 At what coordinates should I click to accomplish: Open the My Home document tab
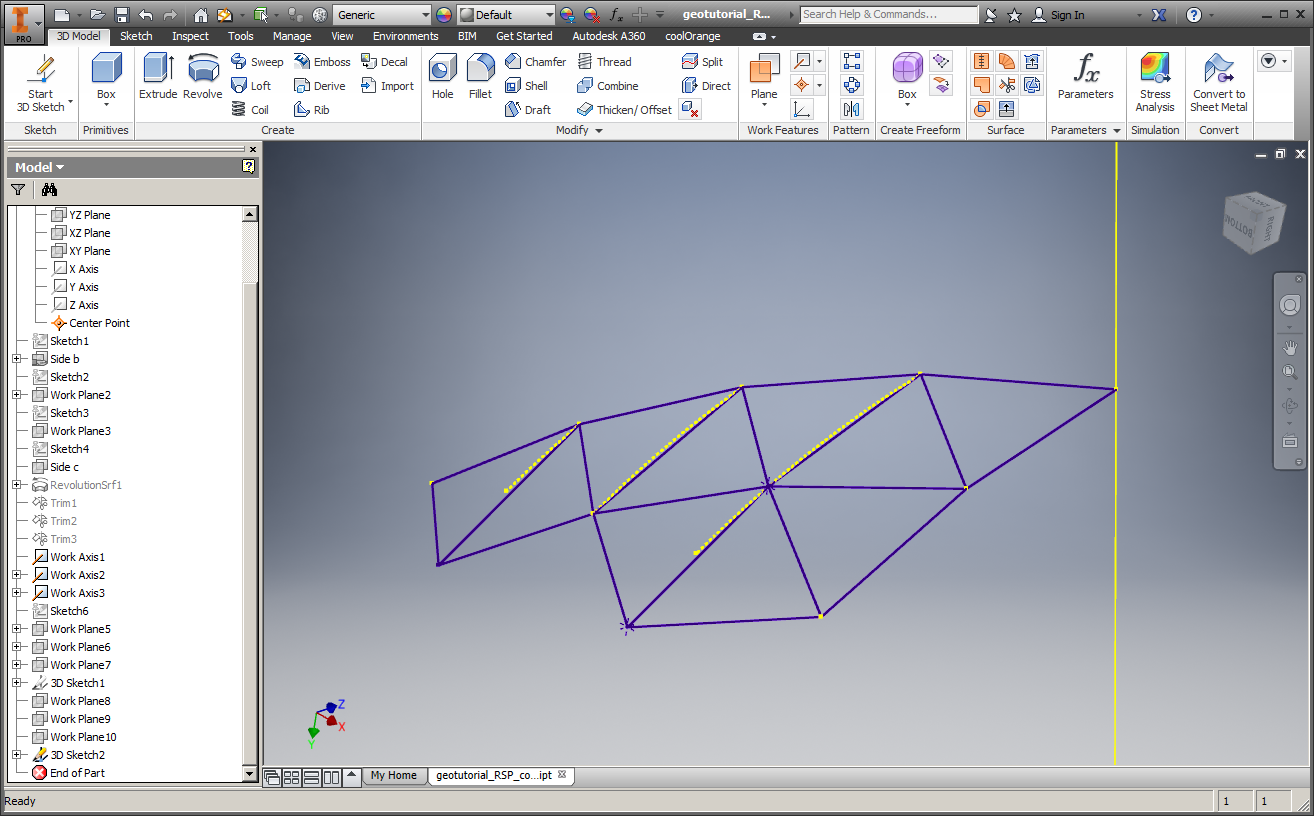pyautogui.click(x=393, y=775)
